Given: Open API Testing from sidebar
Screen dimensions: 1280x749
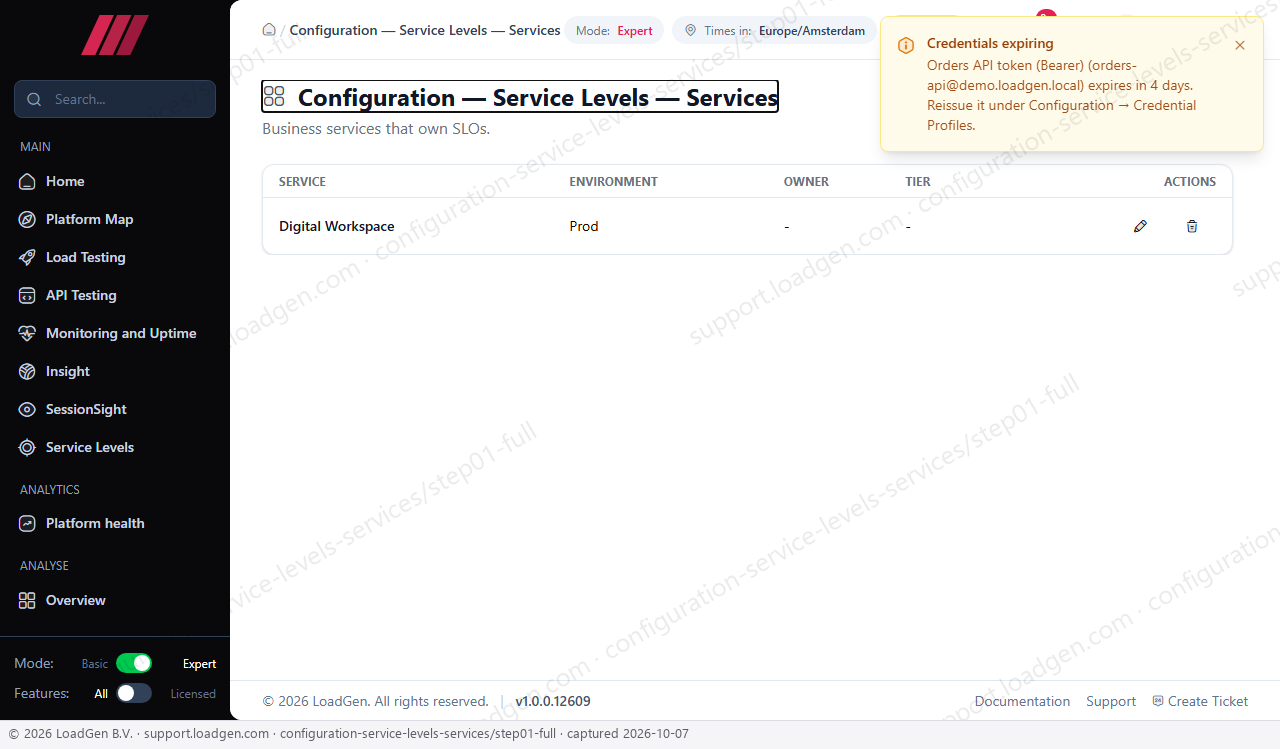Looking at the screenshot, I should point(81,295).
